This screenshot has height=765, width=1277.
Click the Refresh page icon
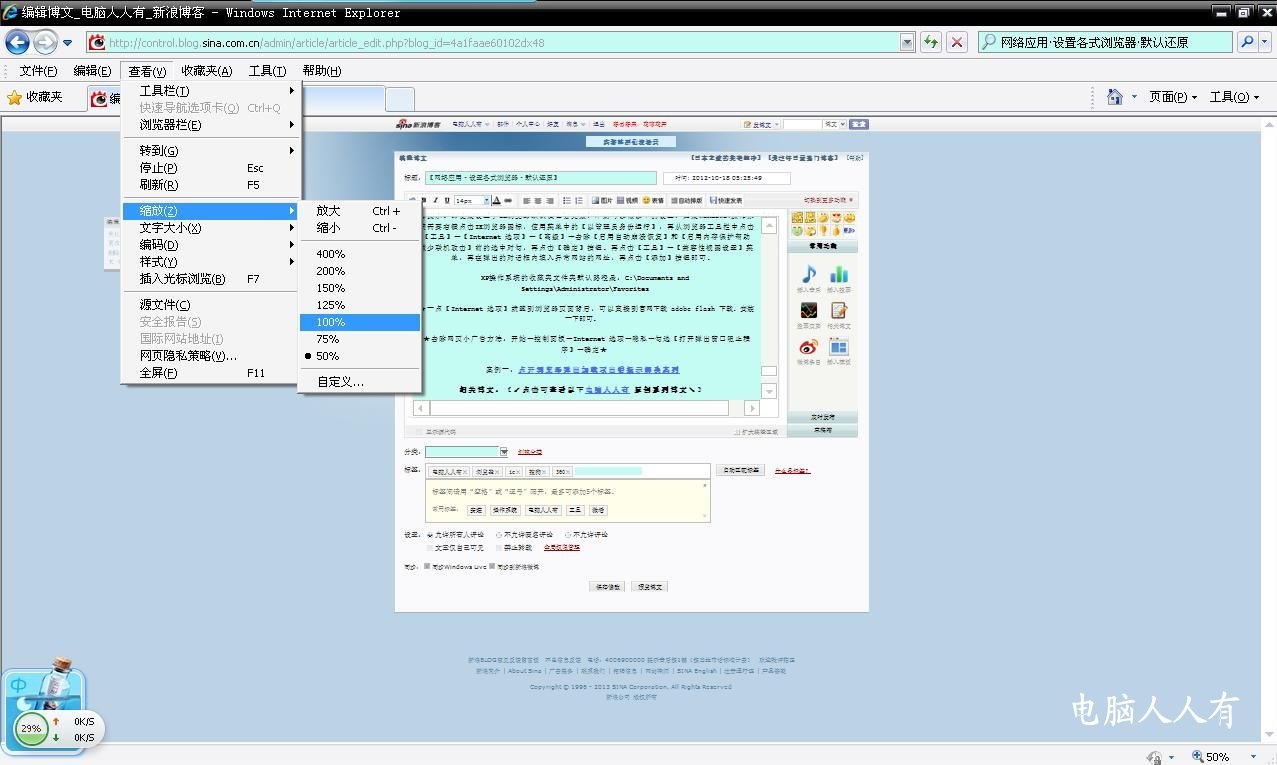pos(931,42)
